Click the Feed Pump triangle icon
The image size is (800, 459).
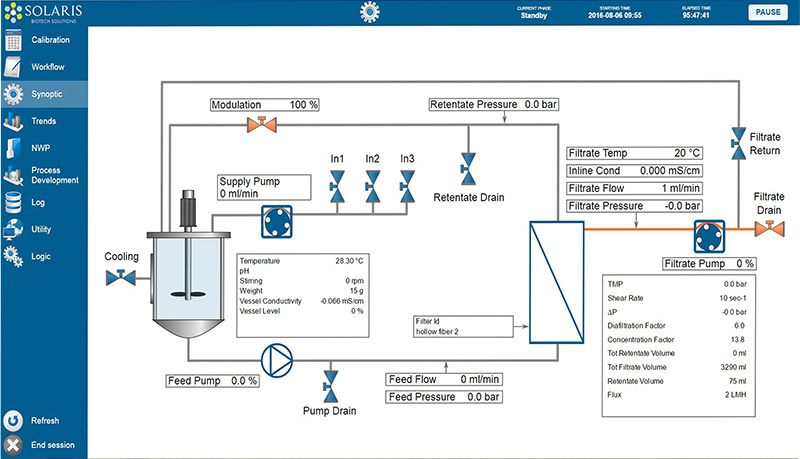coord(277,361)
